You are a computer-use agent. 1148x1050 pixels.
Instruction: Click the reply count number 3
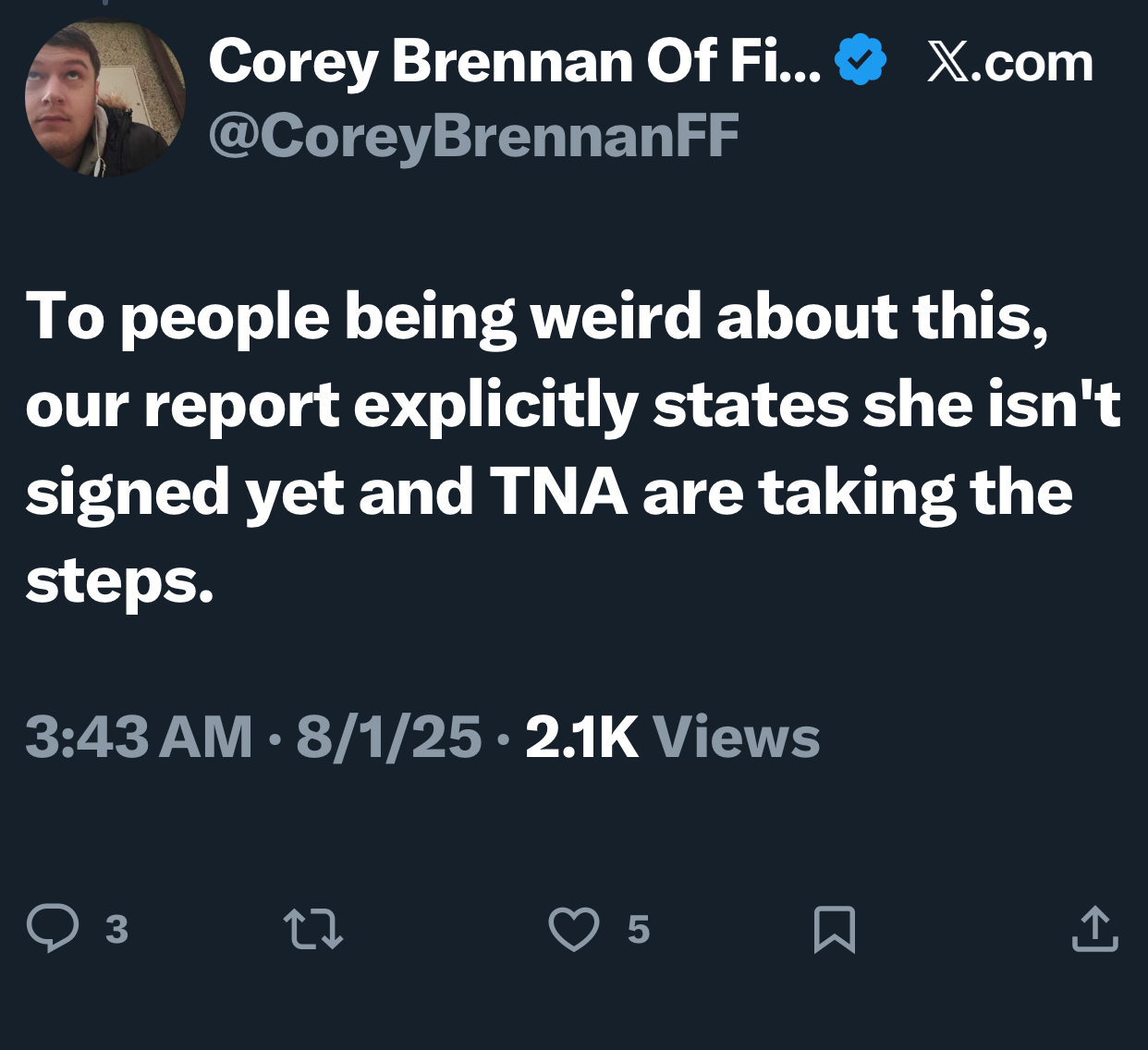coord(116,929)
